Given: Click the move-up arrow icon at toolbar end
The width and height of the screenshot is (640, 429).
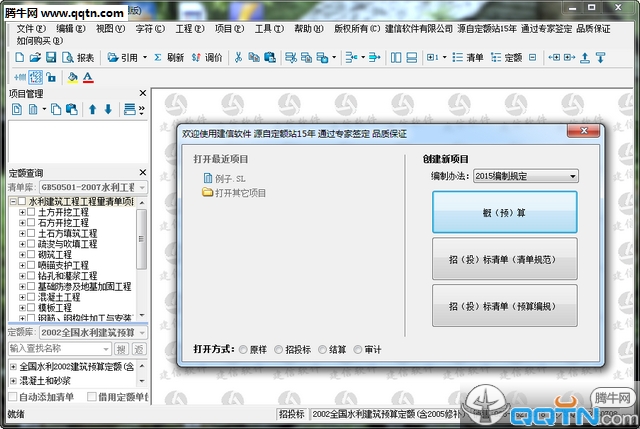Looking at the screenshot, I should pos(585,58).
